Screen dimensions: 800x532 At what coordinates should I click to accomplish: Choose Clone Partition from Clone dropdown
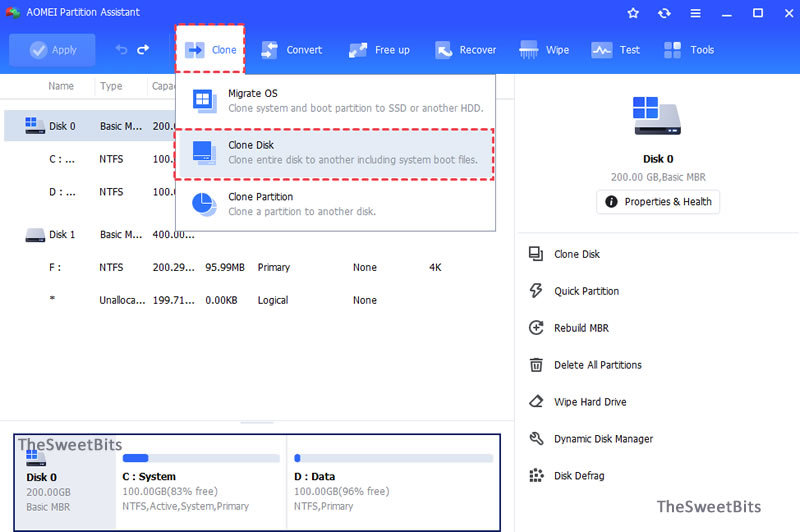tap(335, 204)
